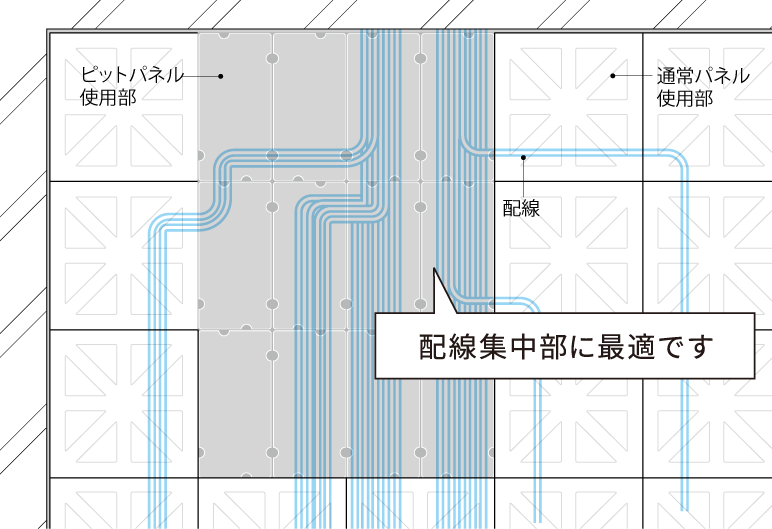Select white panel left of gray area, third row
Viewport: 772px width, 529px height.
click(x=123, y=403)
